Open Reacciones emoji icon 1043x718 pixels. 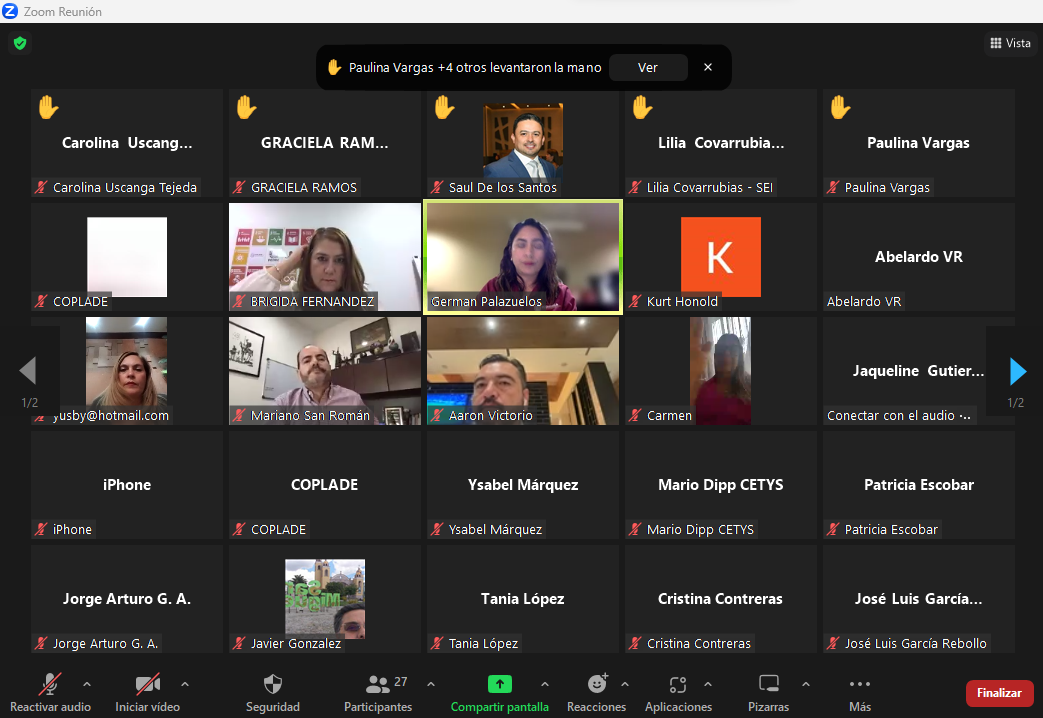click(x=597, y=685)
